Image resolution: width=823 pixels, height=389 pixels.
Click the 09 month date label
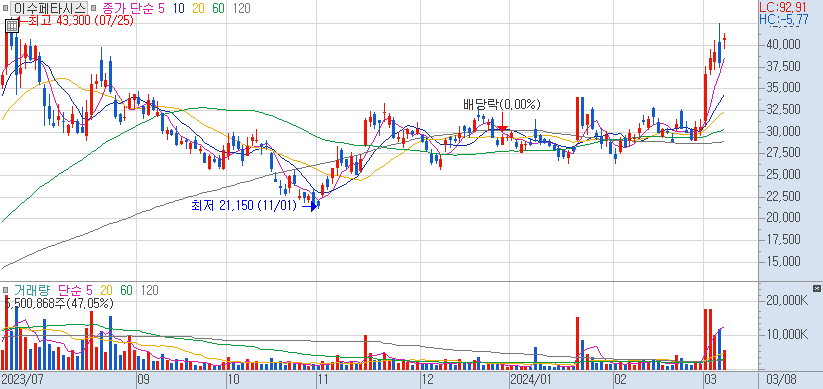(144, 380)
